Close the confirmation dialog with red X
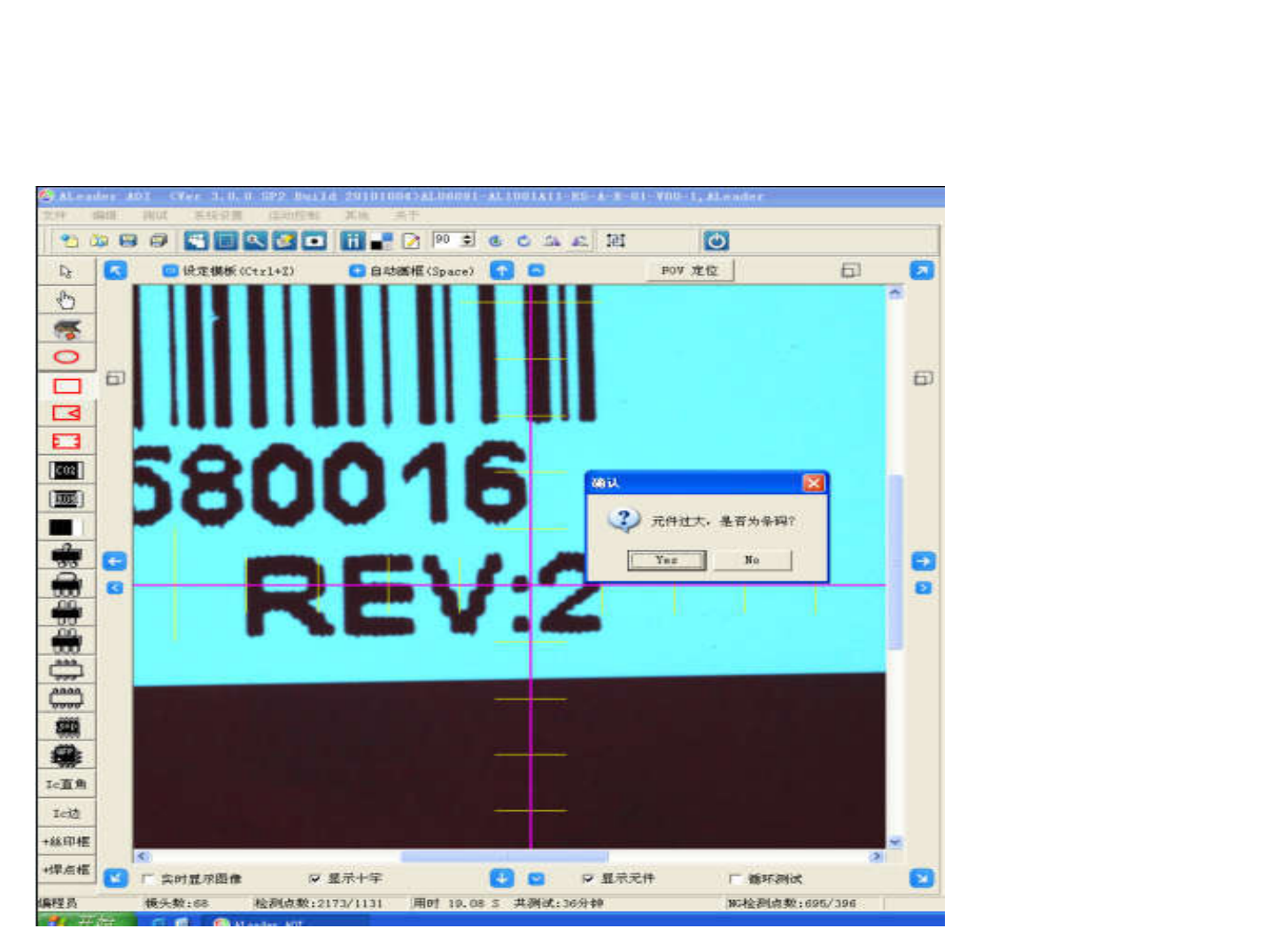Screen dimensions: 1269x952 coord(813,483)
